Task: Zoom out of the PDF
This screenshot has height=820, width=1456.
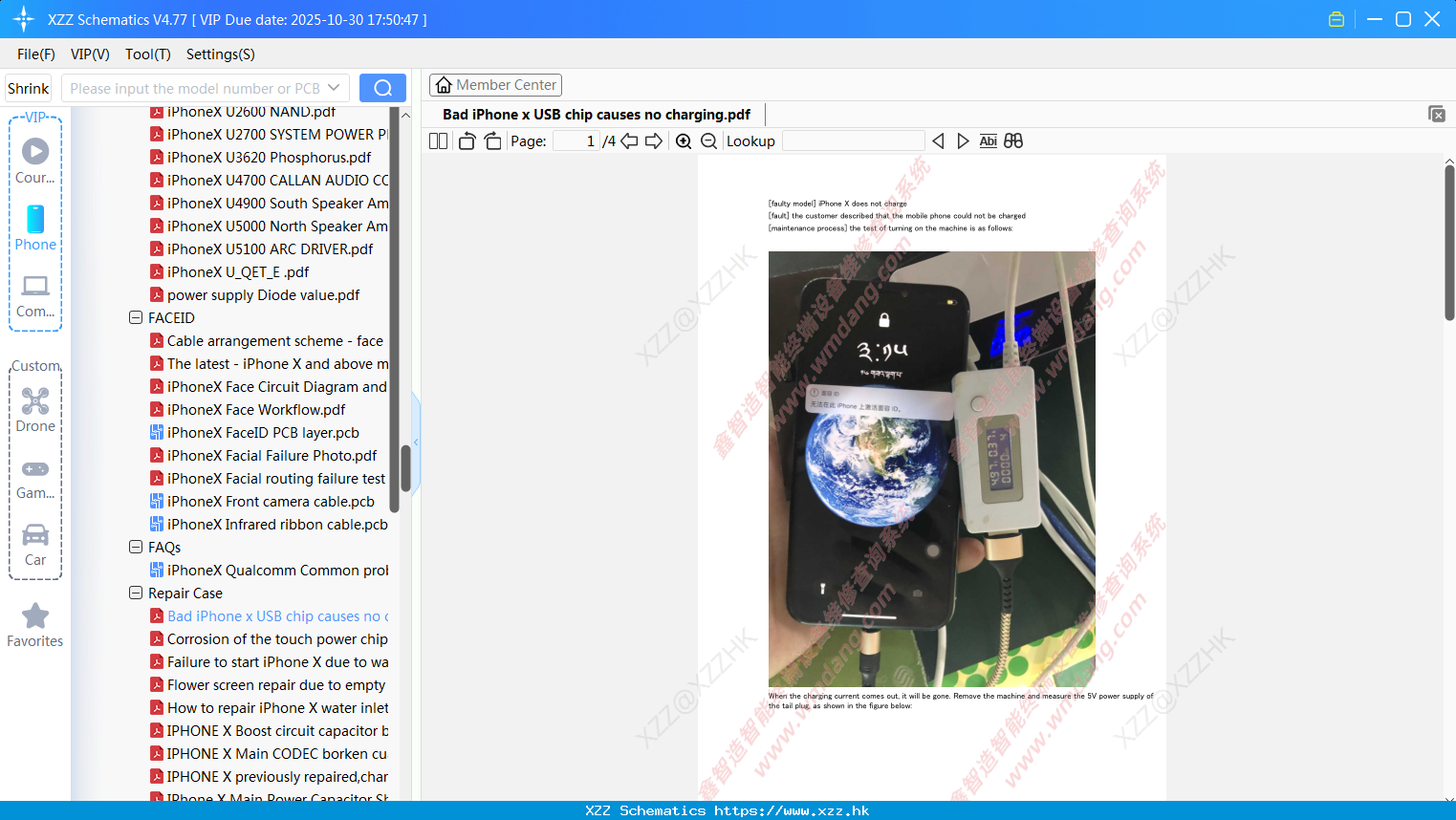Action: pos(708,141)
